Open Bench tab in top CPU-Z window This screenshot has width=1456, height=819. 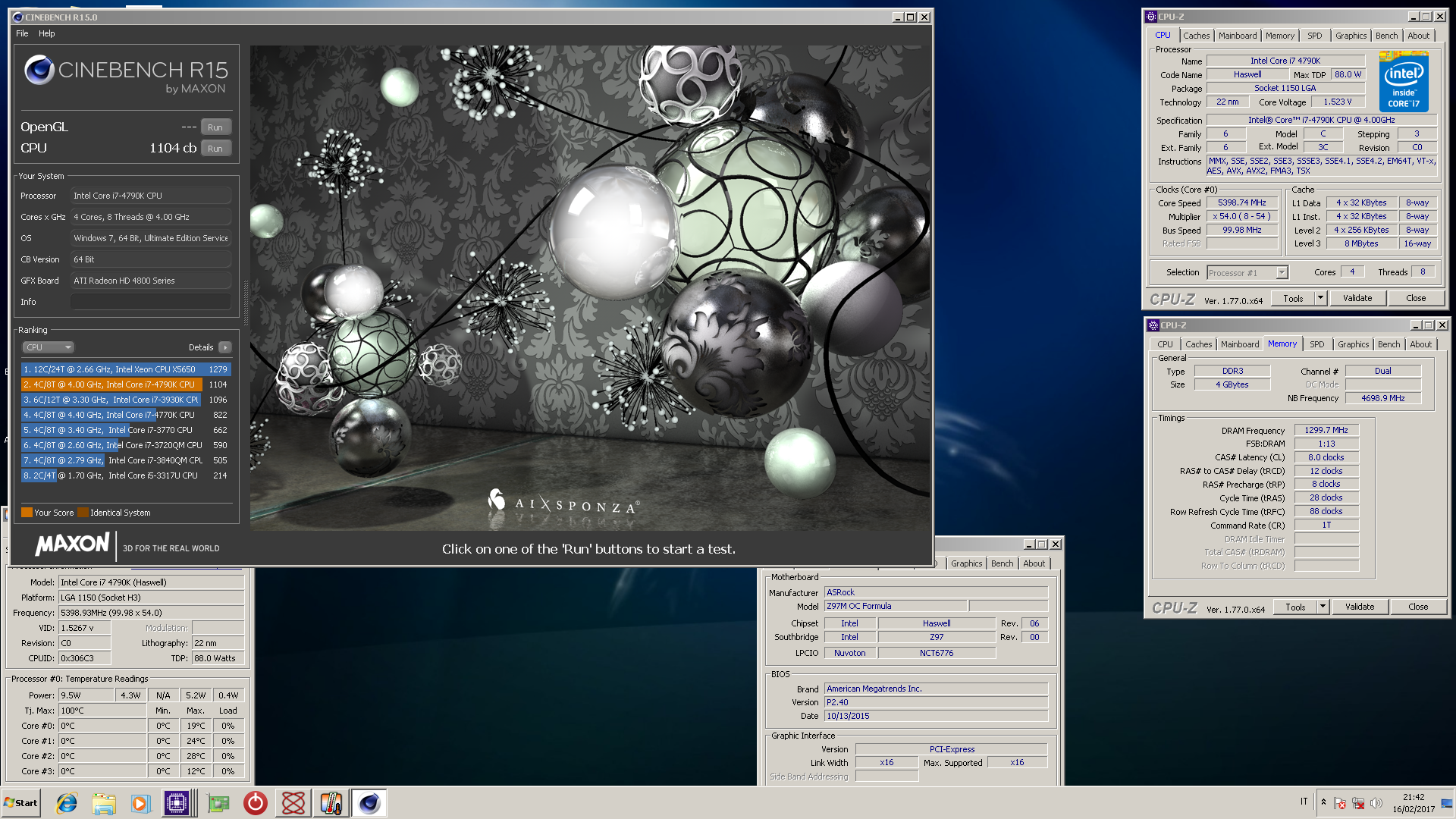(1386, 36)
